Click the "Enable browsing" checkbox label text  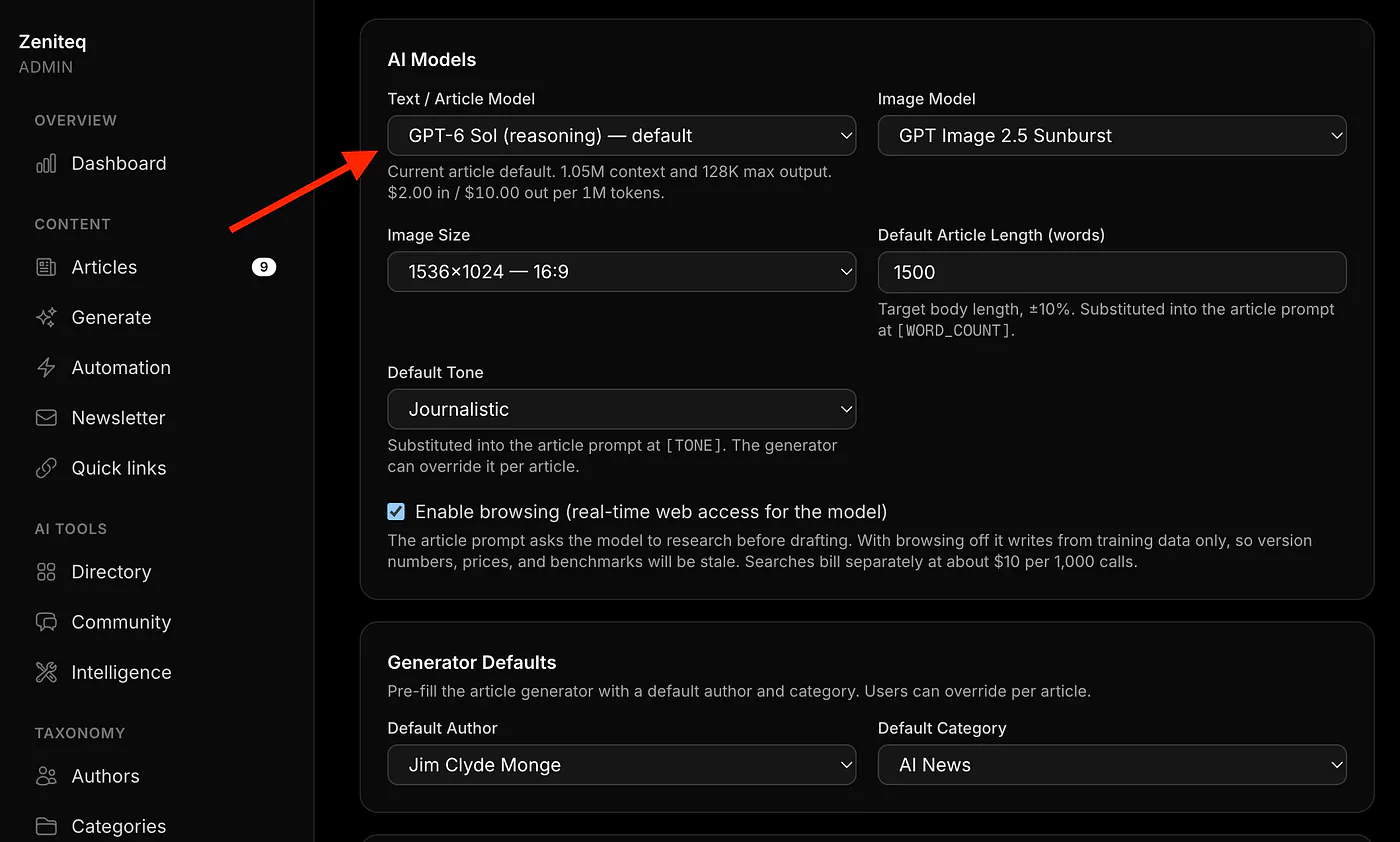coord(651,512)
